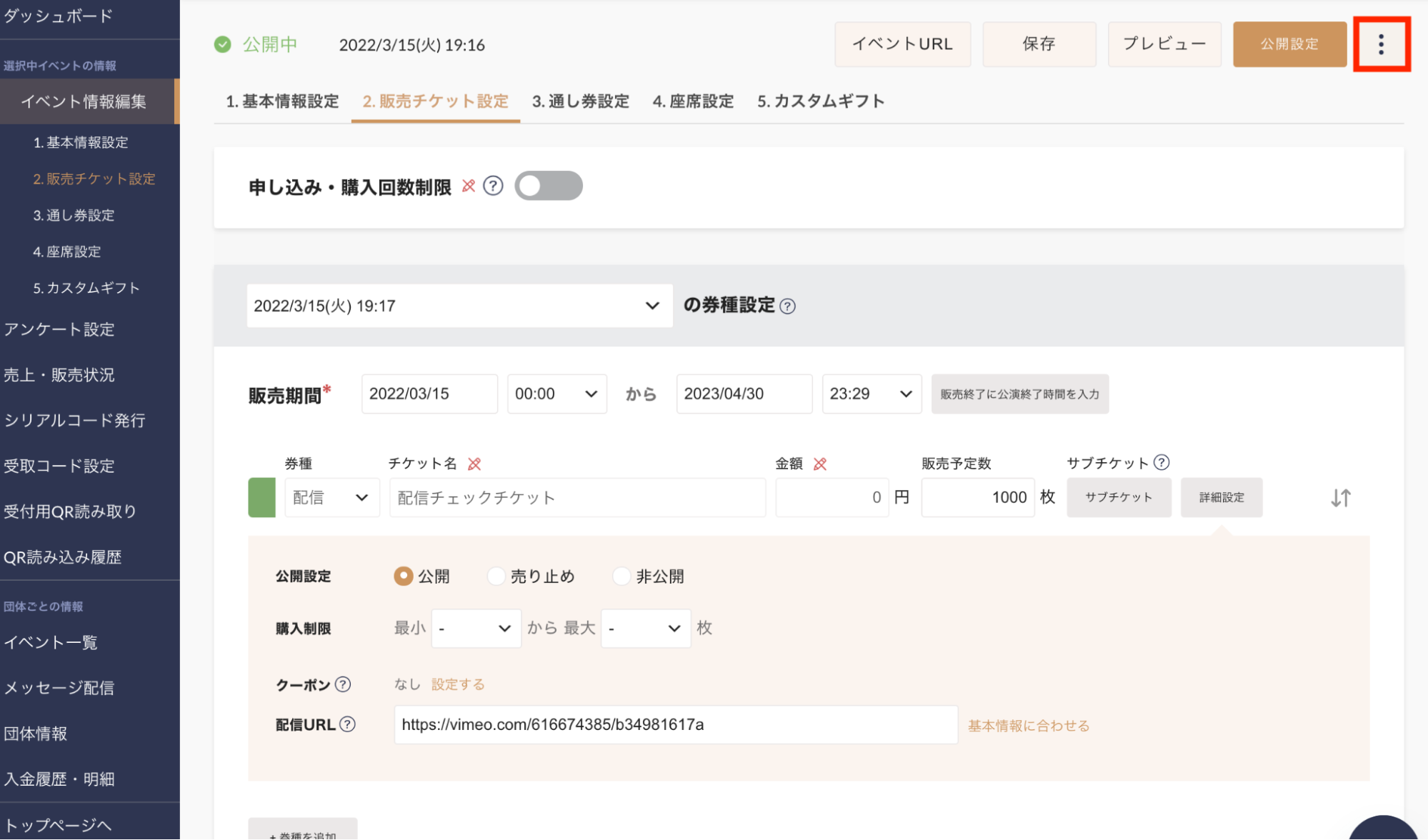The image size is (1428, 840).
Task: Click the ticket reorder up-down arrows icon
Action: pos(1340,498)
